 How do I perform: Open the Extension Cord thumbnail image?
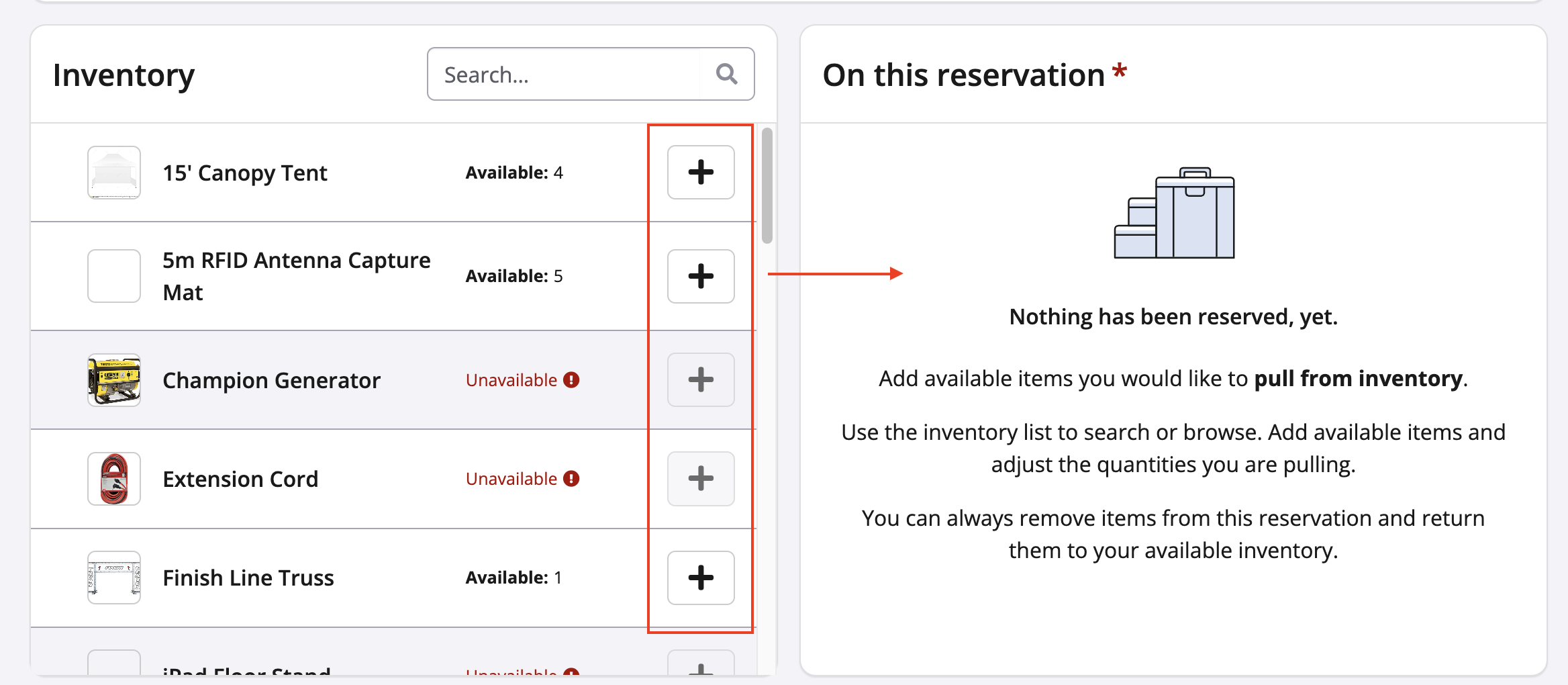[x=114, y=479]
